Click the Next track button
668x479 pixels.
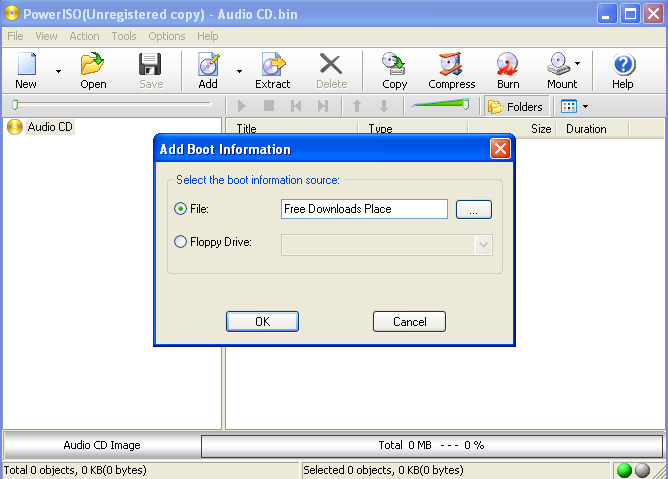pyautogui.click(x=323, y=106)
